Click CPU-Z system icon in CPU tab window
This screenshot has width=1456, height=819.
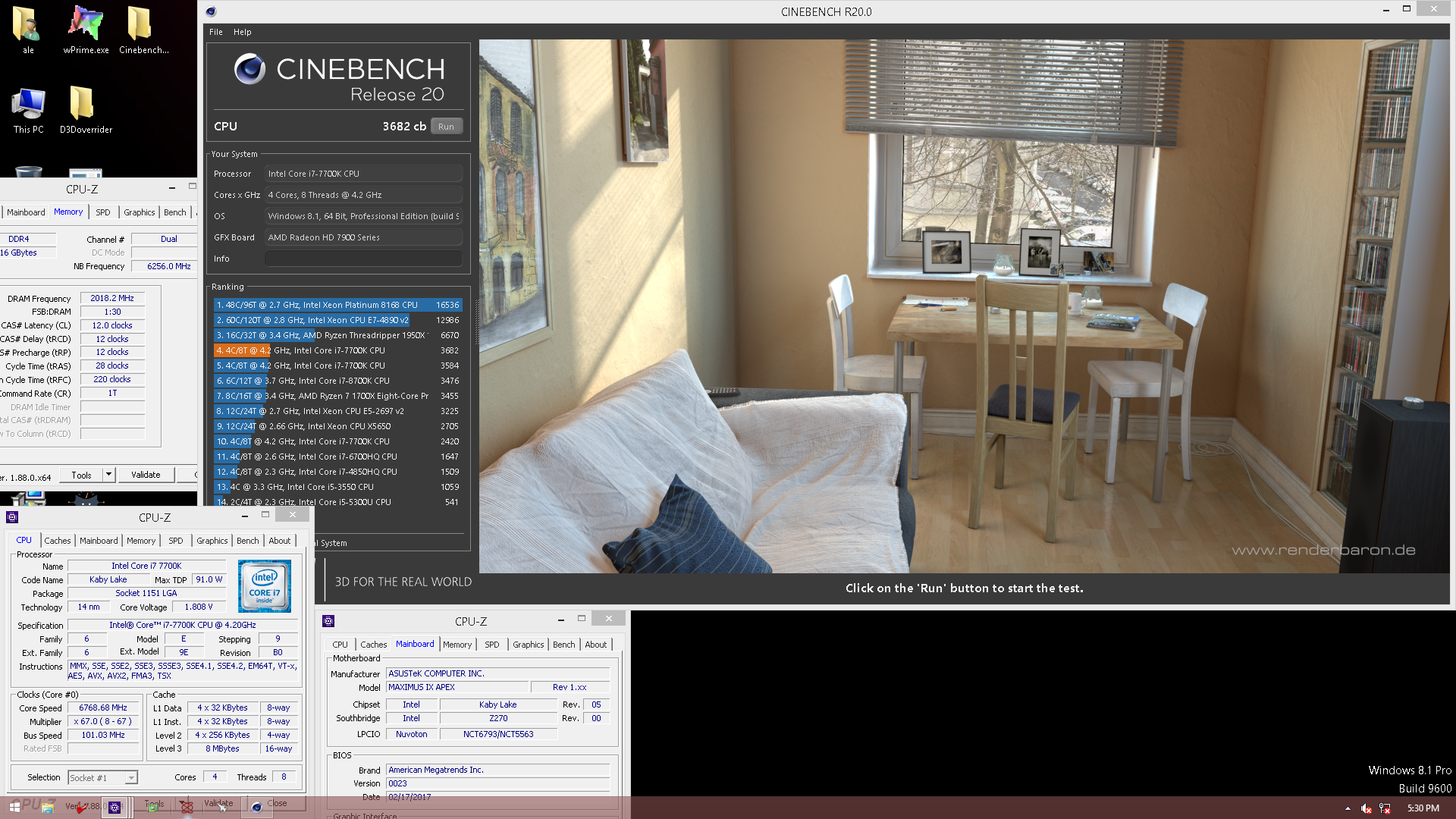[x=12, y=517]
